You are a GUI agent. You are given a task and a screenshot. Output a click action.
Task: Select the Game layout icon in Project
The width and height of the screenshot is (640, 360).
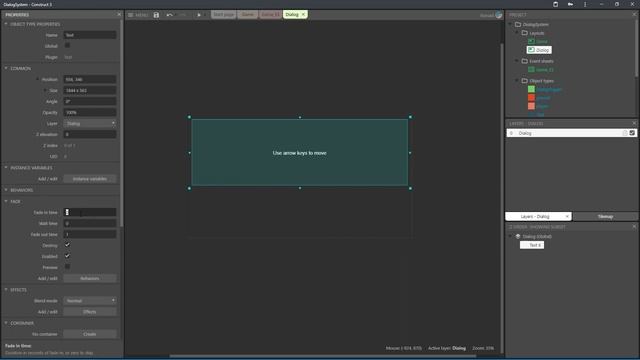(x=531, y=41)
